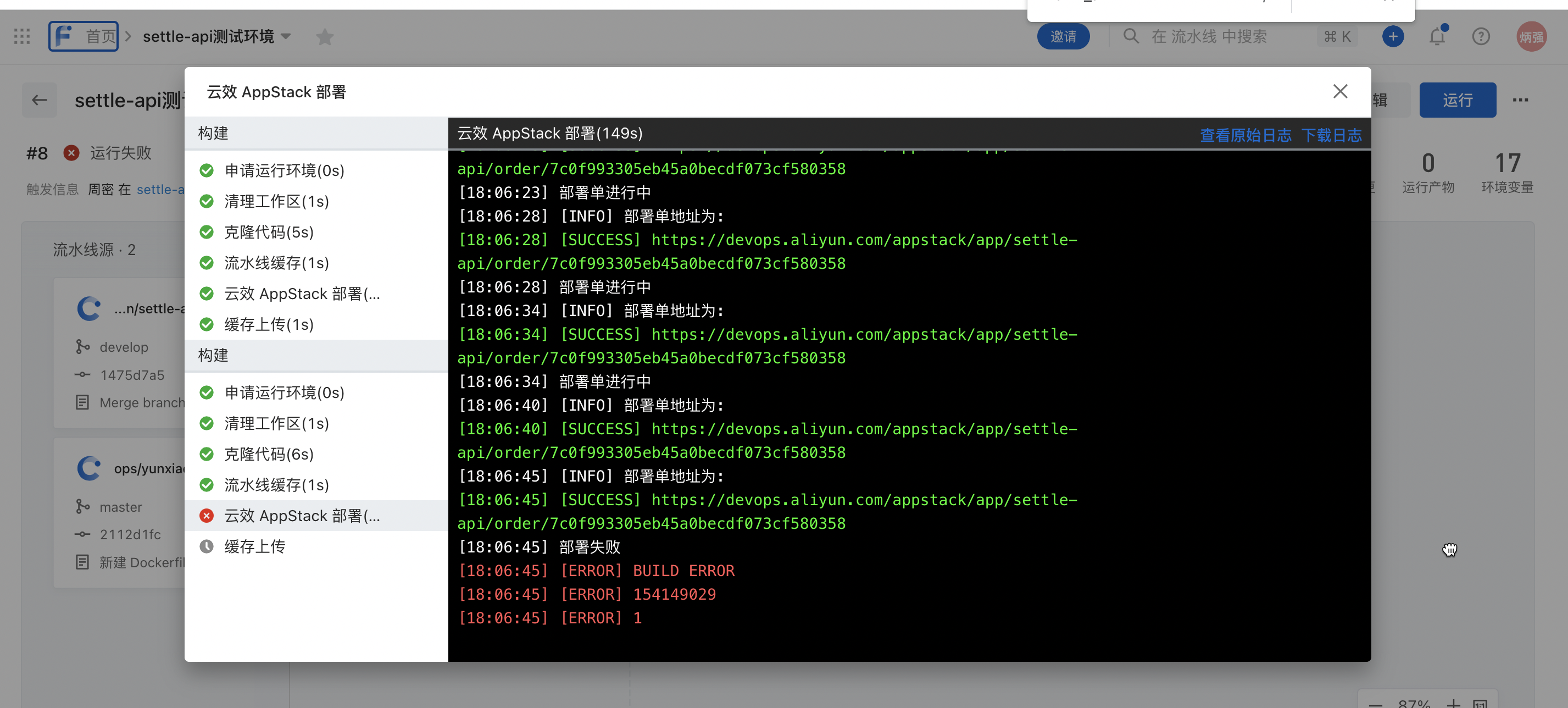The width and height of the screenshot is (1568, 708).
Task: Focus the 在流水线中搜索 search field
Action: (1208, 36)
